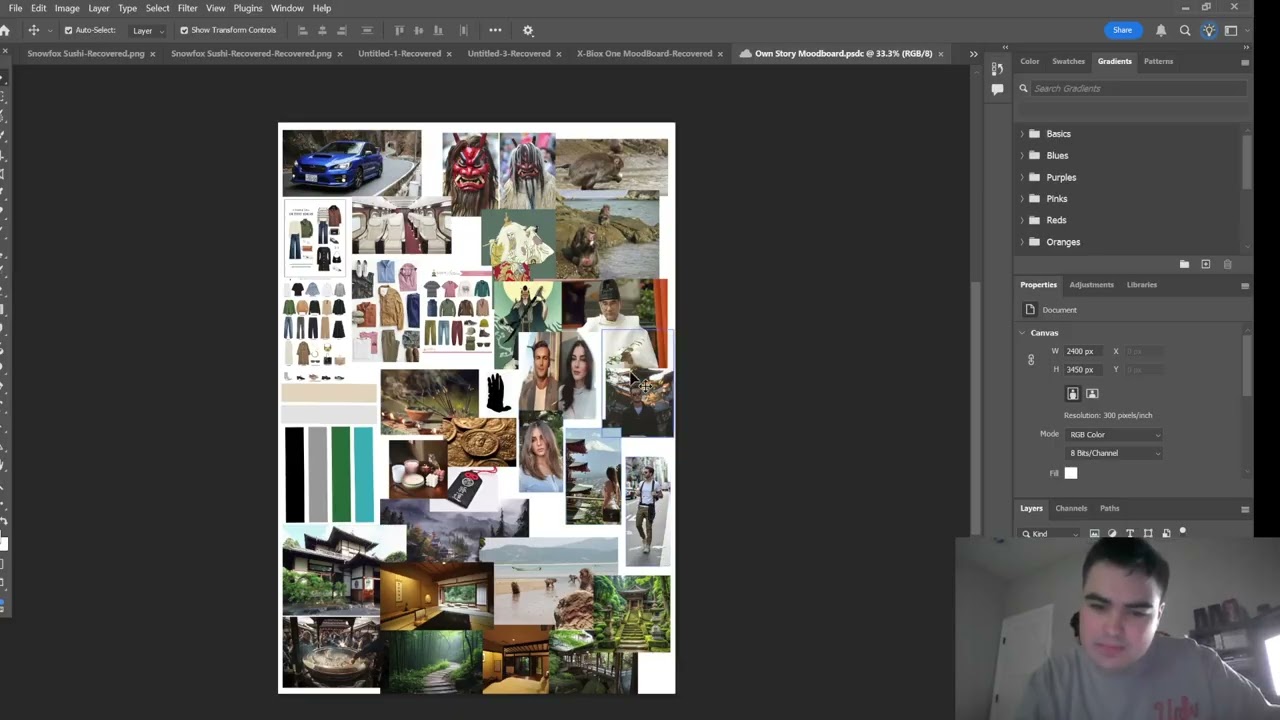Expand the Blues gradient folder
Viewport: 1280px width, 720px height.
pyautogui.click(x=1022, y=155)
